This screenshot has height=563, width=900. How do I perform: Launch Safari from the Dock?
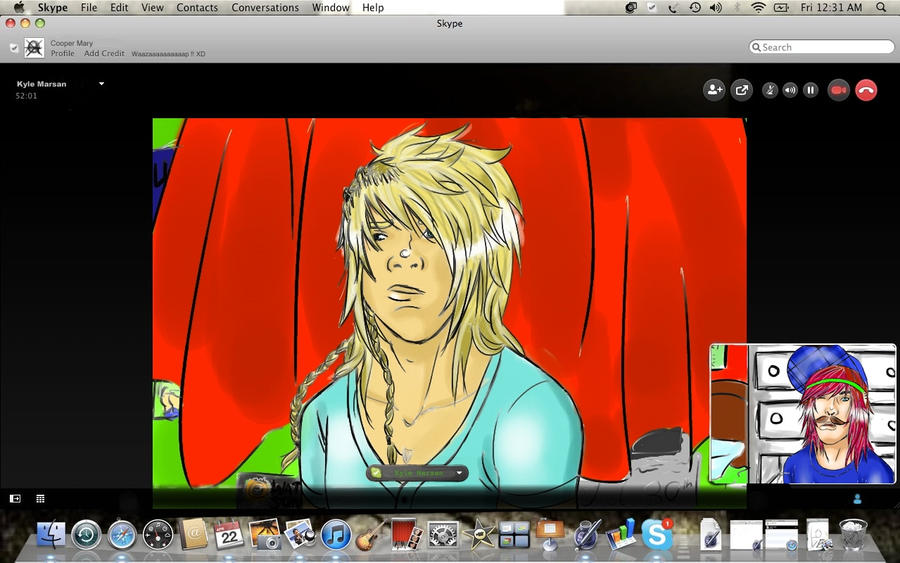[x=122, y=535]
